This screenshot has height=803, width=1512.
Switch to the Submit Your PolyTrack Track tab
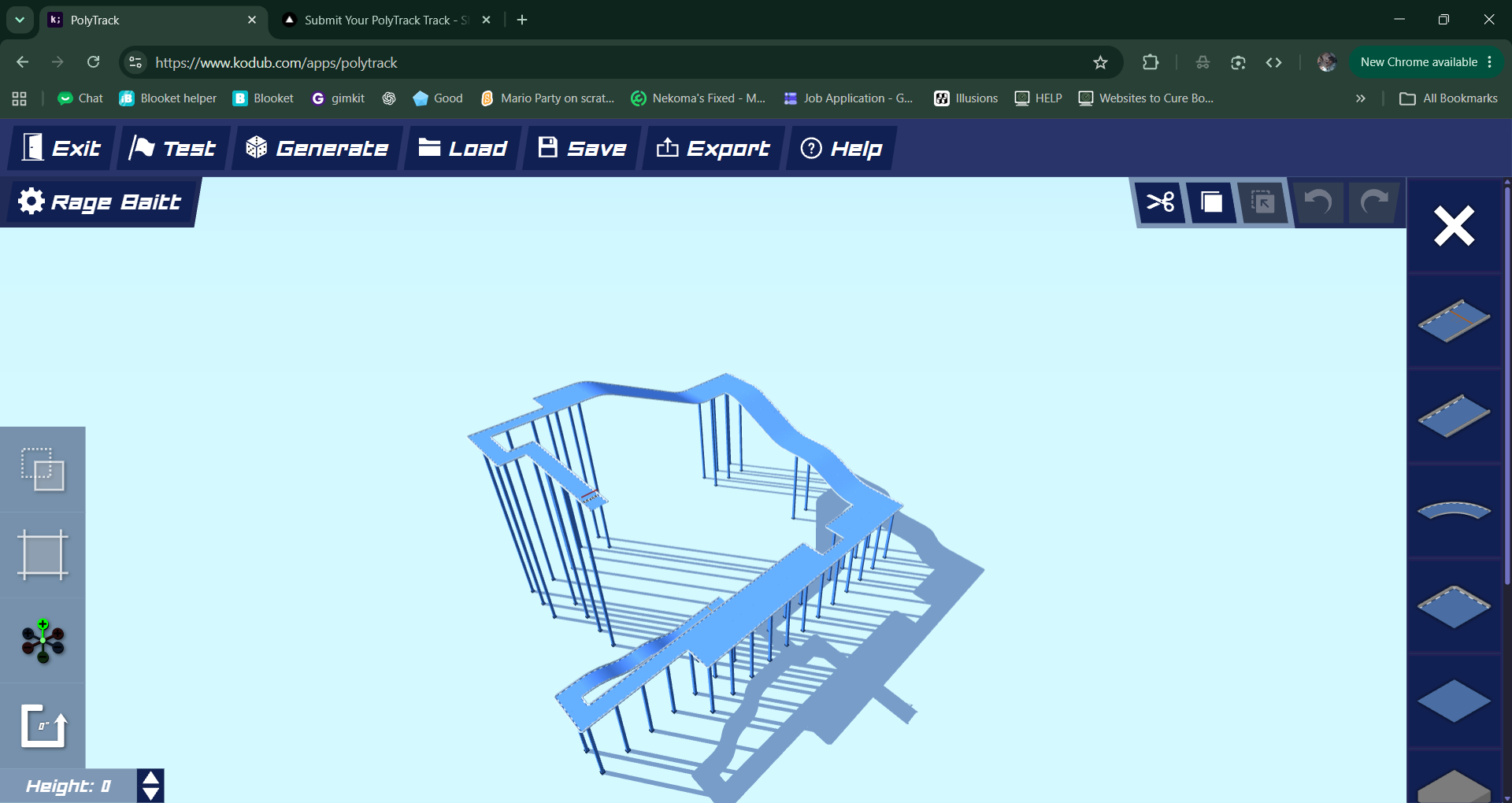pyautogui.click(x=387, y=20)
